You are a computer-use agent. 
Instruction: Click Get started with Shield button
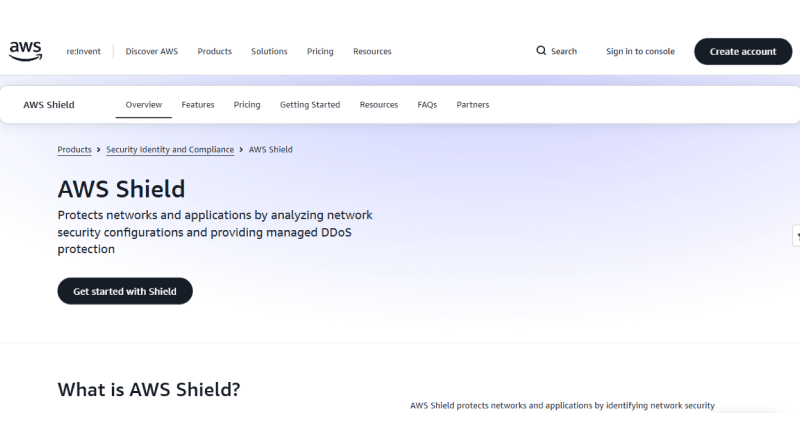(x=125, y=291)
